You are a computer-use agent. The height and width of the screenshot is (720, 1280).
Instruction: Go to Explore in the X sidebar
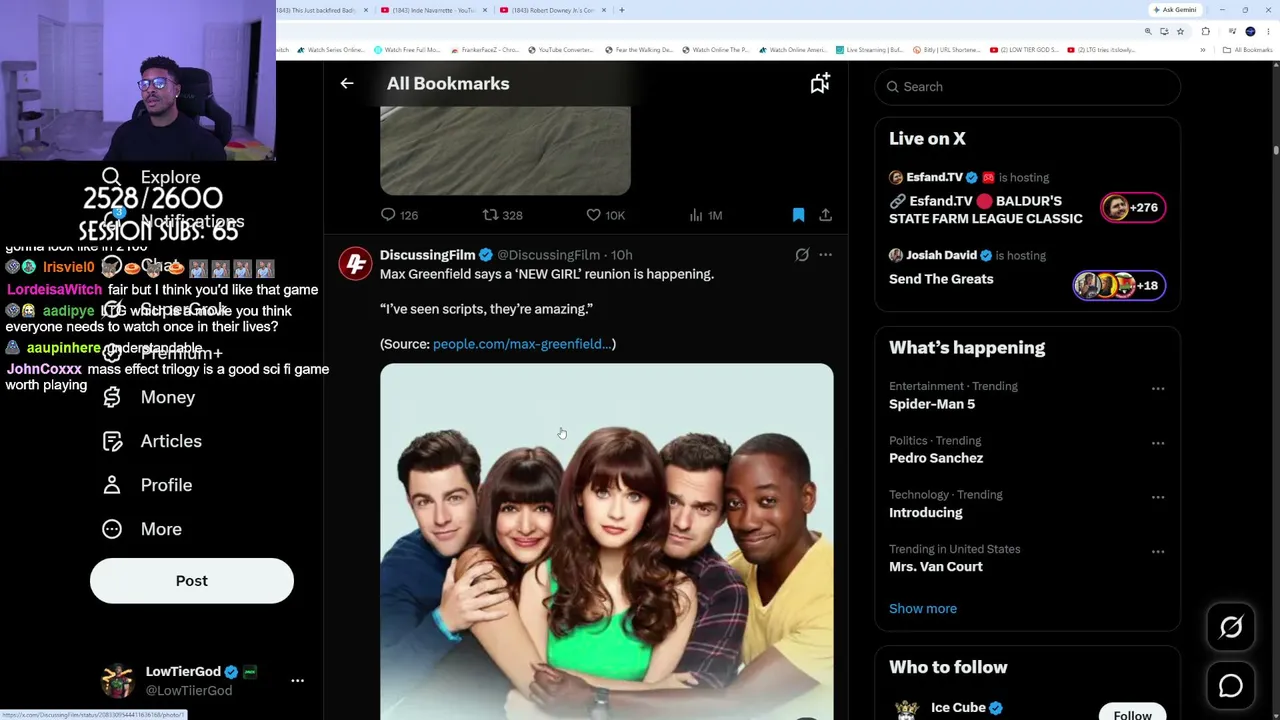(x=151, y=177)
